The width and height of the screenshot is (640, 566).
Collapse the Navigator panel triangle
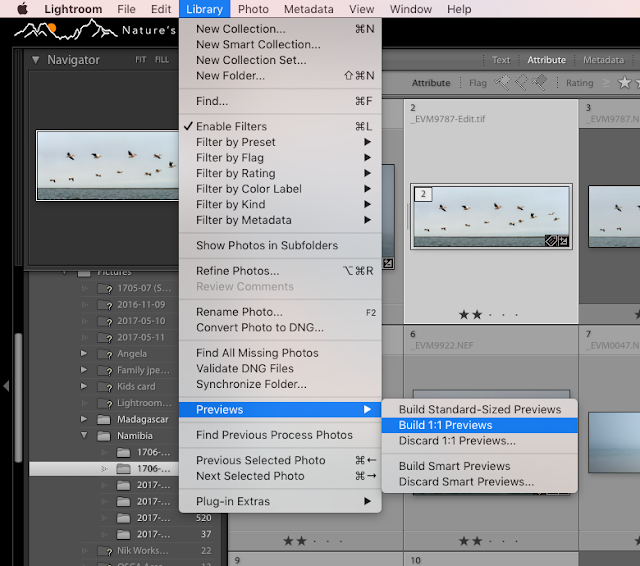tap(36, 60)
